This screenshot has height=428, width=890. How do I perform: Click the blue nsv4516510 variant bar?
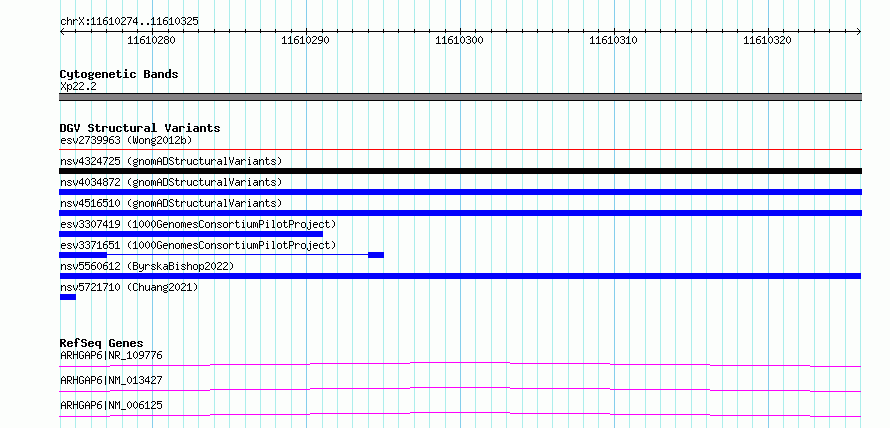460,213
